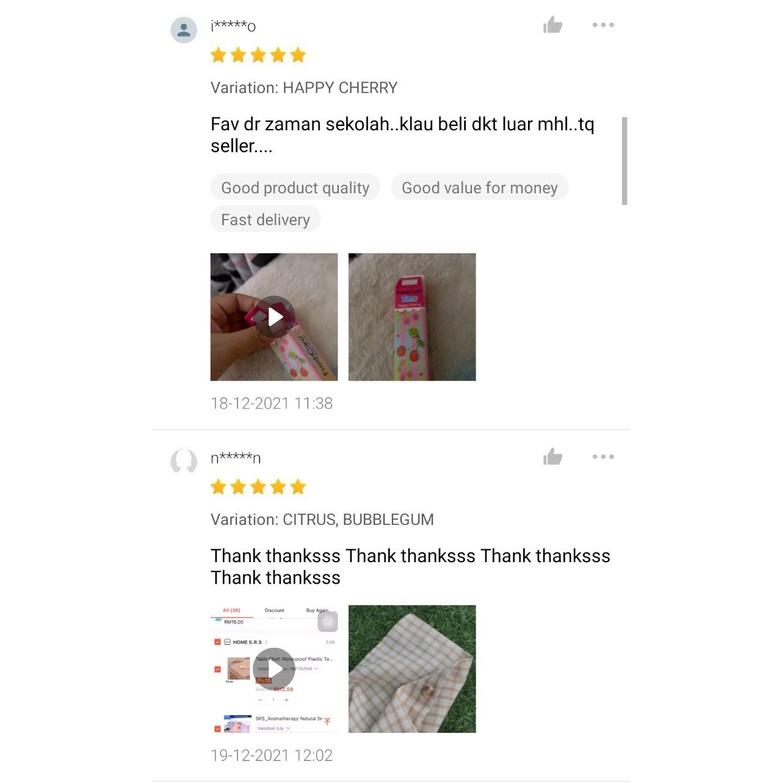
Task: Open more options for j*****o review
Action: pos(603,24)
